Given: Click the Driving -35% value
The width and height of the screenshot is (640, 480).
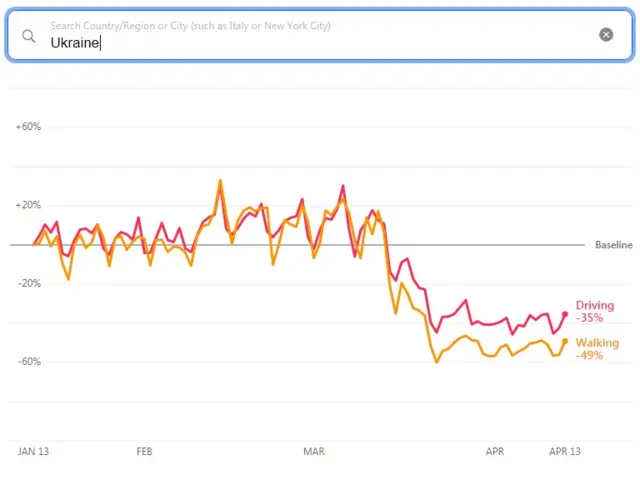Looking at the screenshot, I should (590, 318).
